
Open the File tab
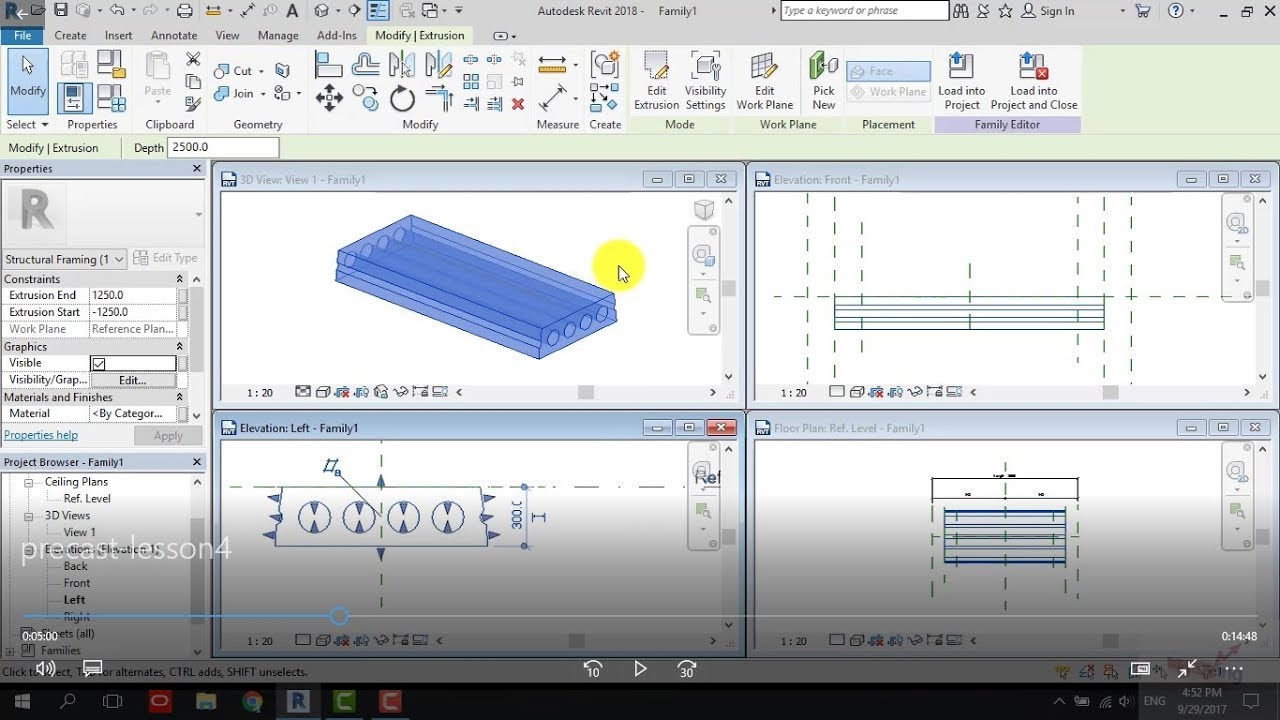(x=22, y=35)
